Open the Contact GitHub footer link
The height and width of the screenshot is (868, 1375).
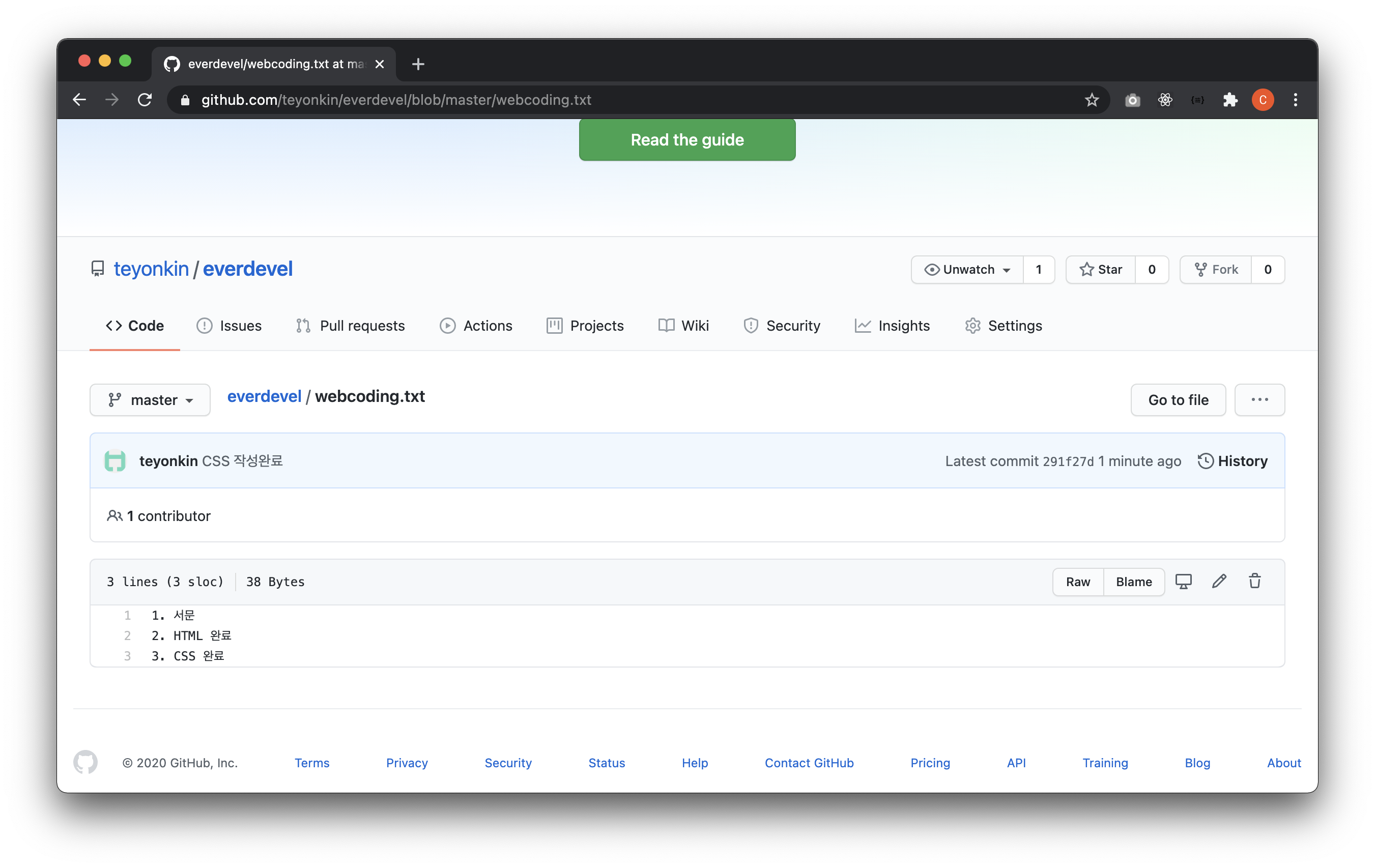(809, 763)
